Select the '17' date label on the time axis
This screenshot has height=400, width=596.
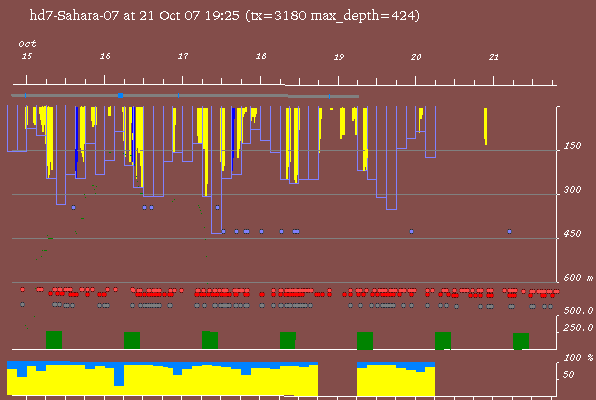pos(183,56)
